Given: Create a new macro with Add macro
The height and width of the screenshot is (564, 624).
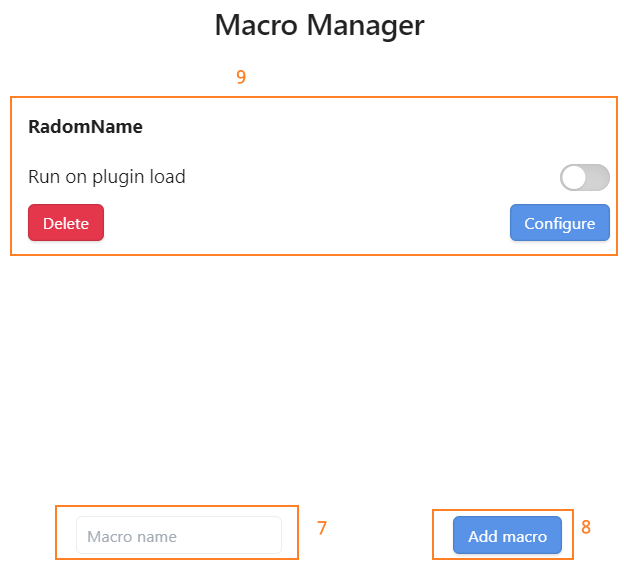Looking at the screenshot, I should (x=507, y=536).
